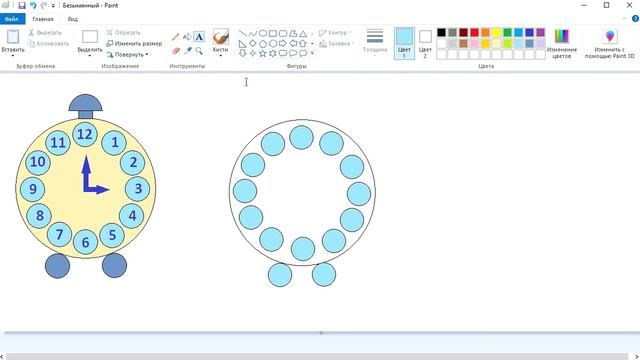Click number 12 circle on the clock
This screenshot has height=360, width=640.
pyautogui.click(x=85, y=134)
